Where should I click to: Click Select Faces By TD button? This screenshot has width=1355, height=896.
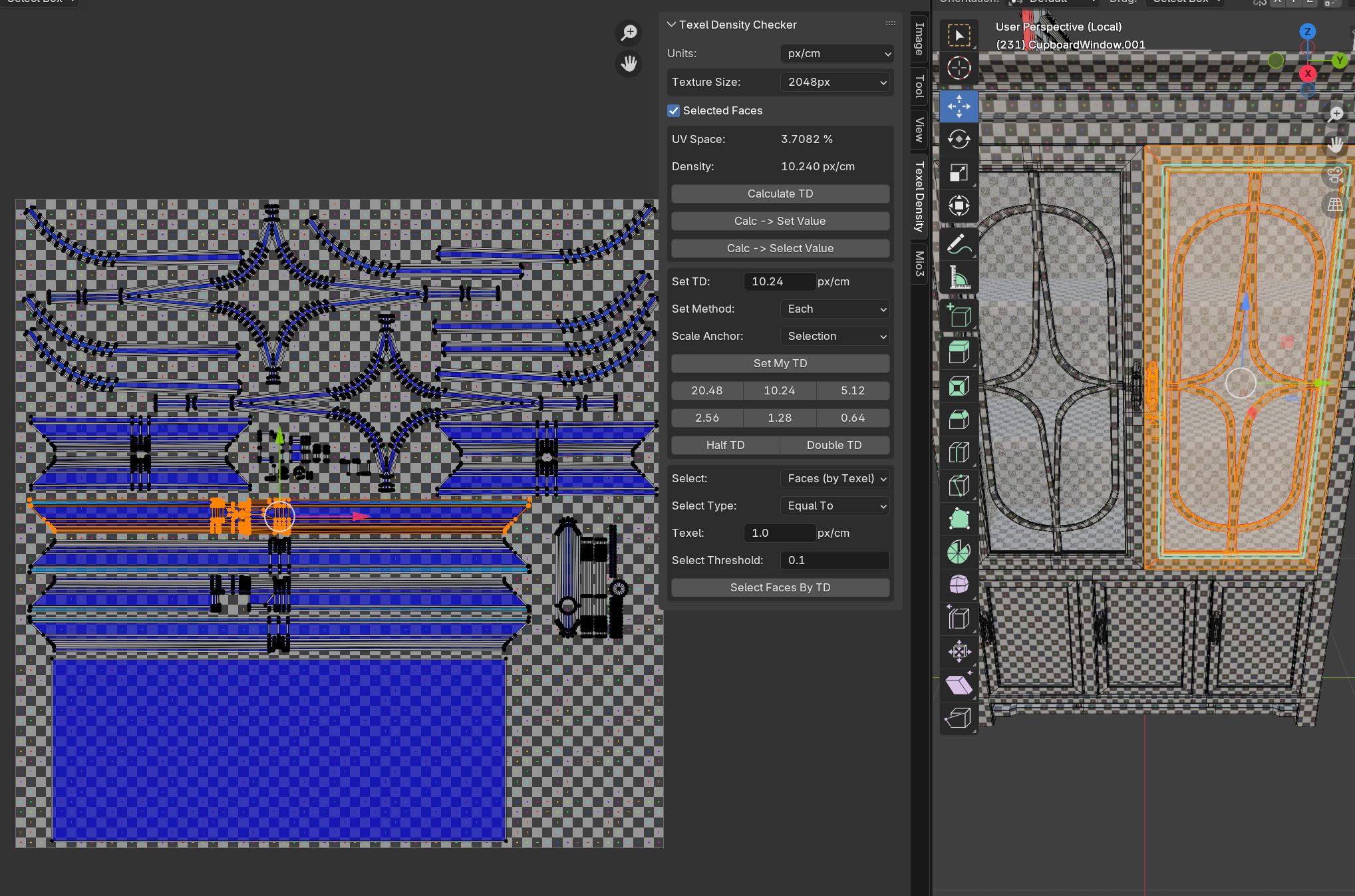pyautogui.click(x=780, y=587)
